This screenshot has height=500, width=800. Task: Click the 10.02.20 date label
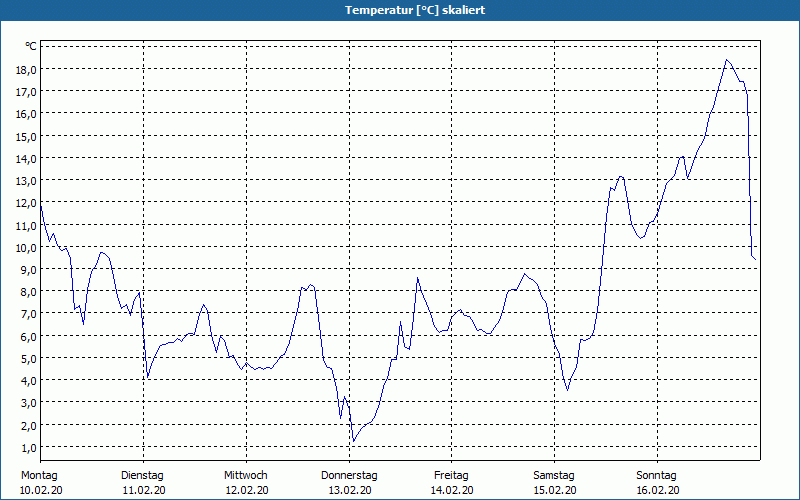pos(40,490)
